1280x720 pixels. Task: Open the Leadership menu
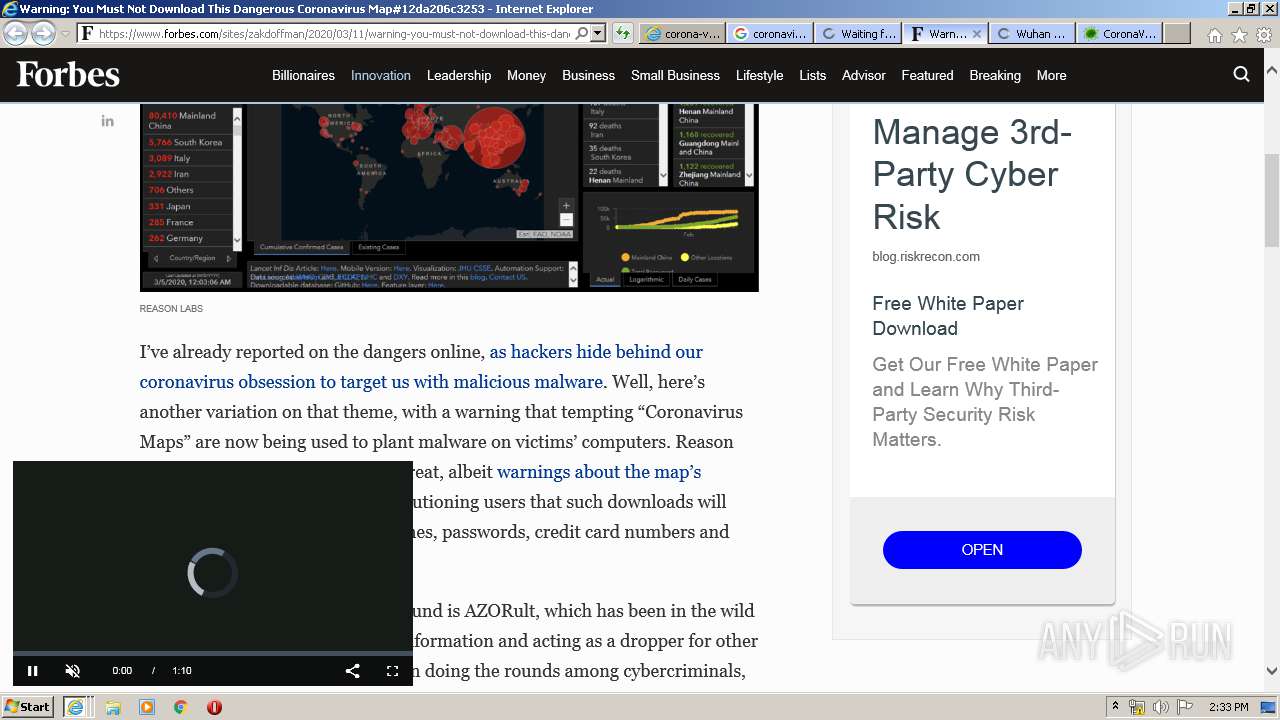pos(459,75)
